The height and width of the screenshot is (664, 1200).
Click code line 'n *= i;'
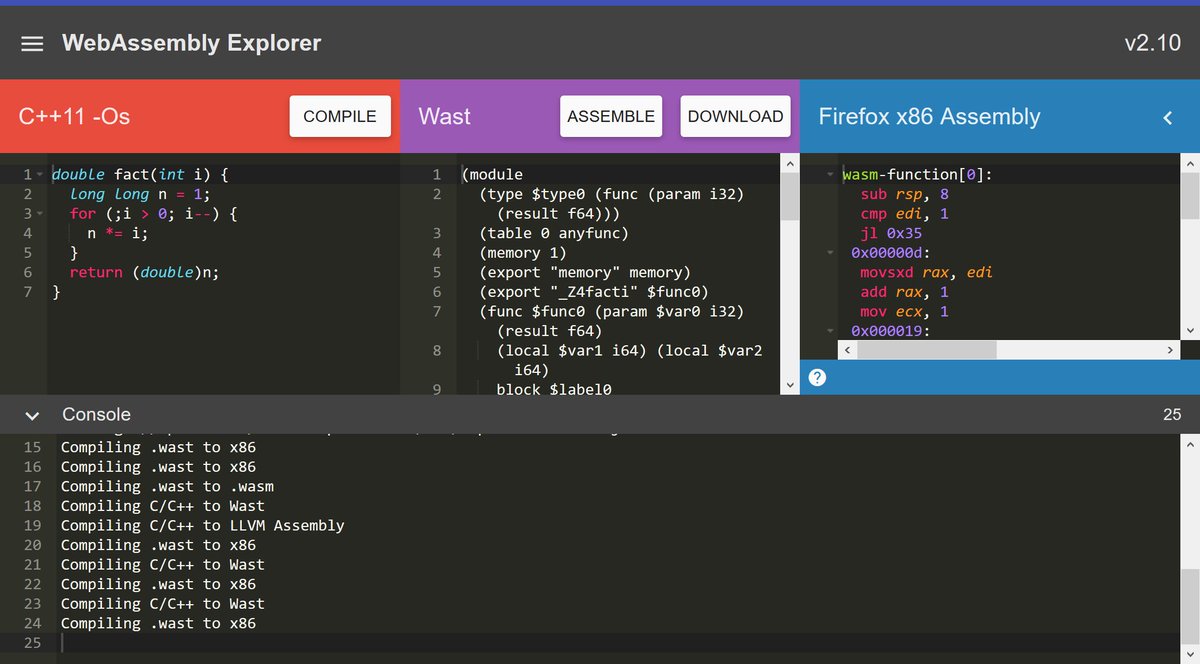pos(118,233)
